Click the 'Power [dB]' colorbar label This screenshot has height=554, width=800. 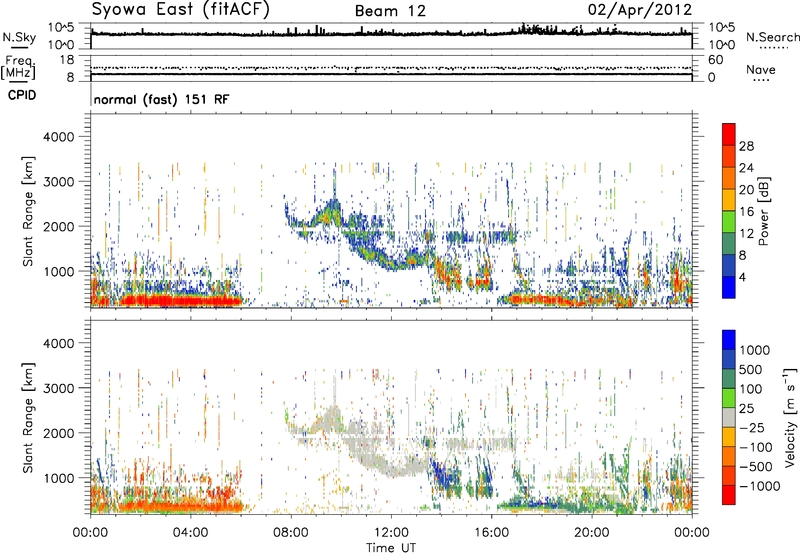pos(763,211)
